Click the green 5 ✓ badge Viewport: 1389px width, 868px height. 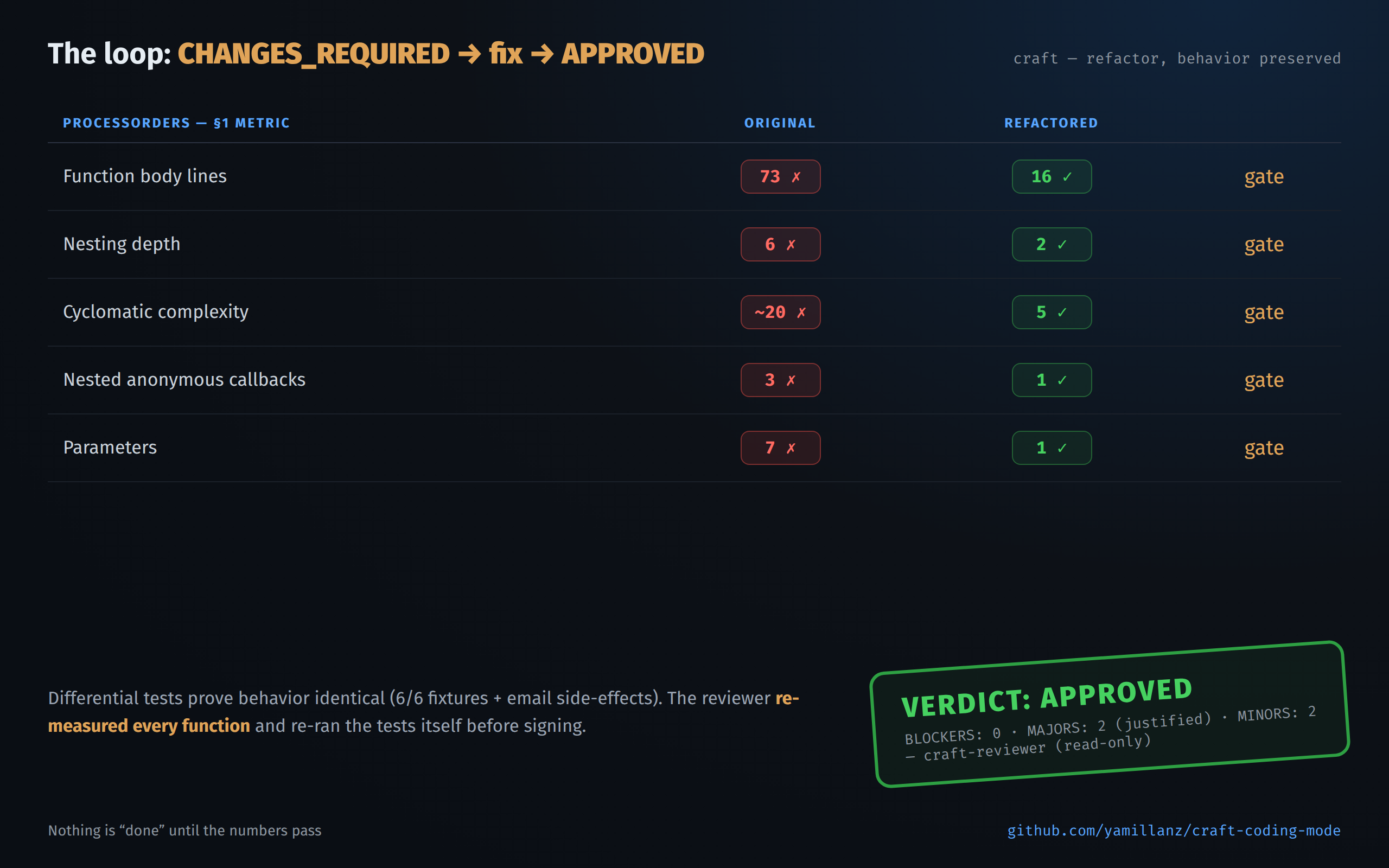point(1052,312)
